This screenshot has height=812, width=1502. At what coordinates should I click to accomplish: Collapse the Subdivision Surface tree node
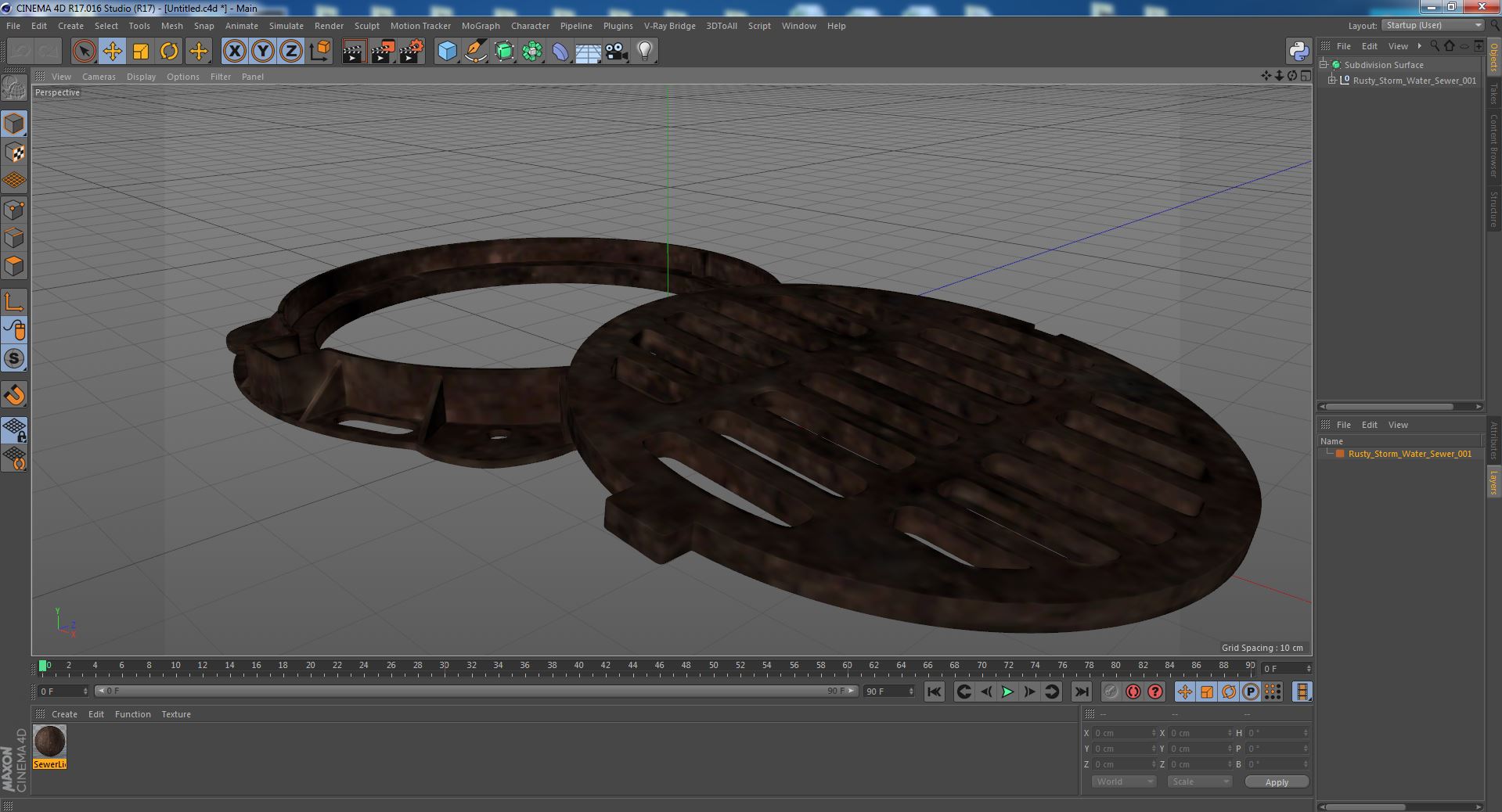point(1324,65)
